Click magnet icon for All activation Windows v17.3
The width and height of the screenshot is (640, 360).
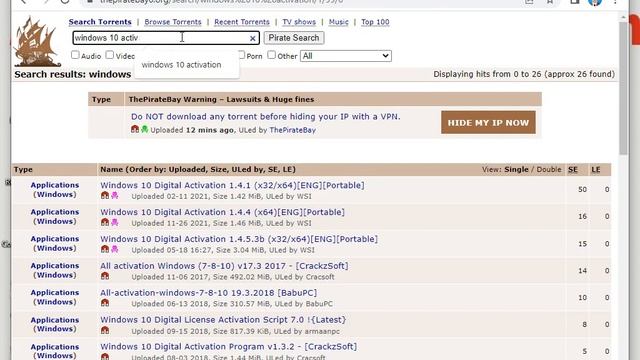coord(105,276)
